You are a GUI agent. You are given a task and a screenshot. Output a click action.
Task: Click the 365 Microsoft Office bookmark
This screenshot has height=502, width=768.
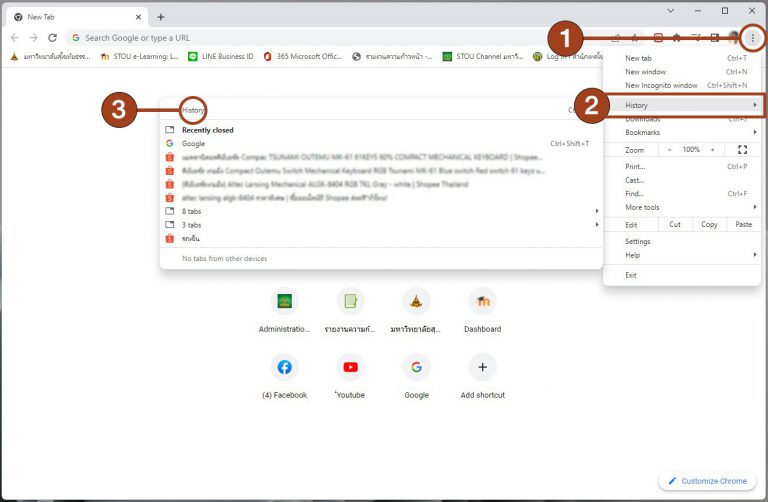coord(303,57)
